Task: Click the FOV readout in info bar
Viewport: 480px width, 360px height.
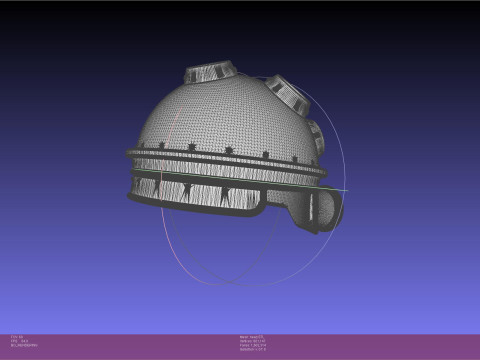Action: (x=17, y=337)
